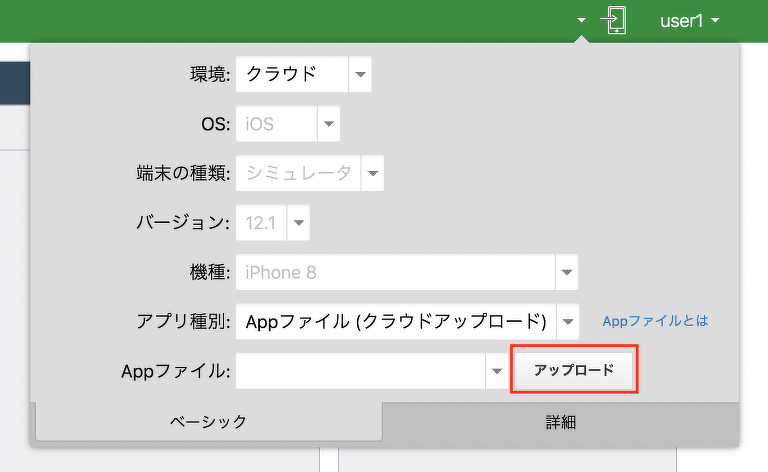Image resolution: width=768 pixels, height=472 pixels.
Task: Click the empty Appファイル input field
Action: click(360, 371)
